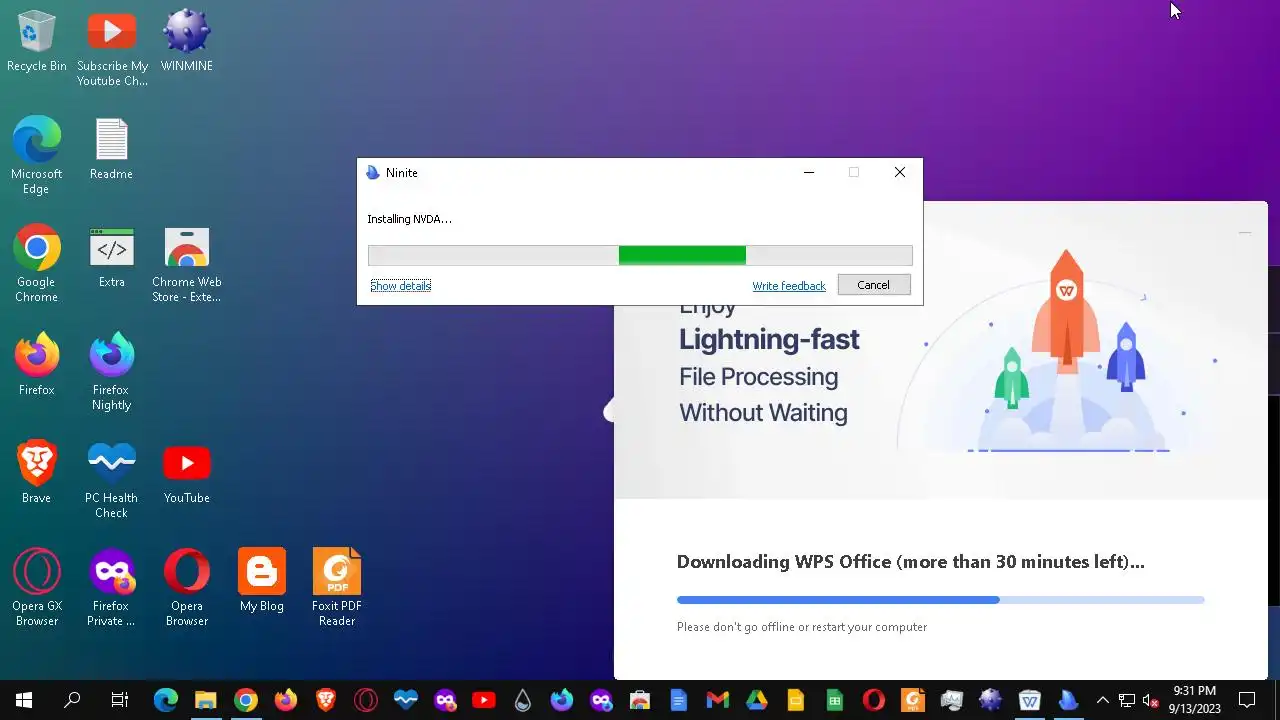The image size is (1280, 720).
Task: Click Write feedback link in Ninite
Action: tap(789, 286)
